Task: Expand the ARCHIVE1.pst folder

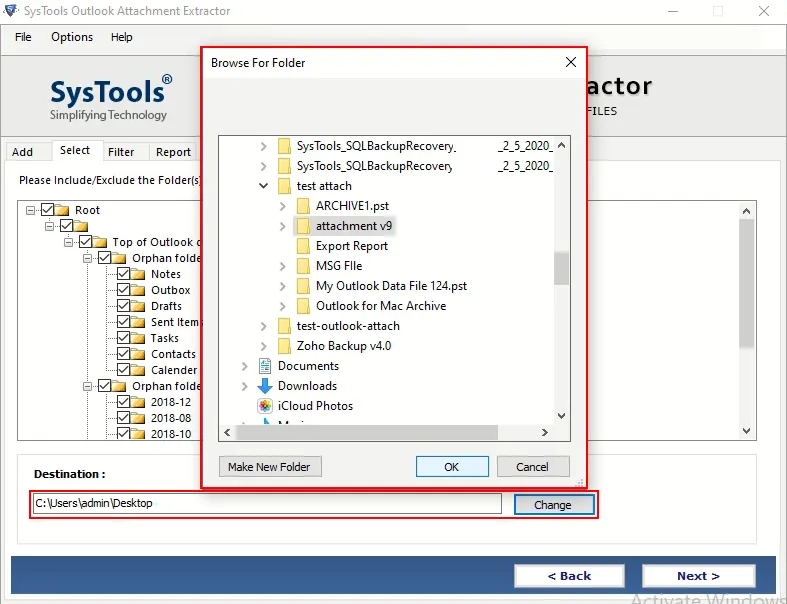Action: point(283,206)
